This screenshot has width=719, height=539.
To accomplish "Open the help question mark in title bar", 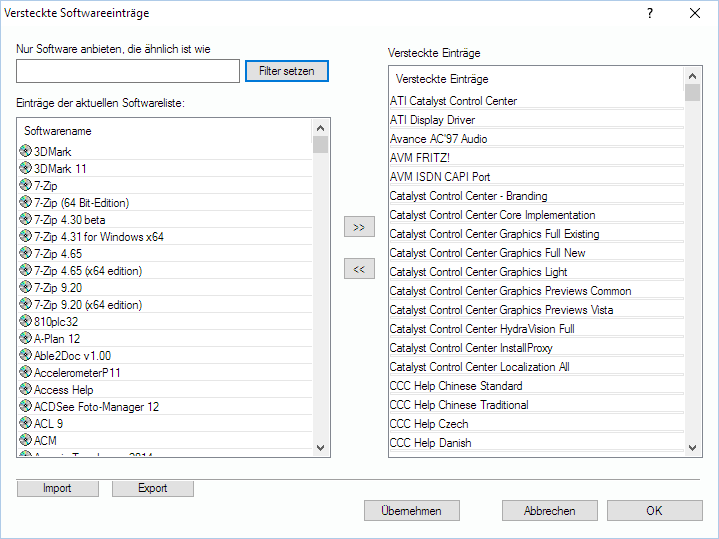I will (x=650, y=13).
